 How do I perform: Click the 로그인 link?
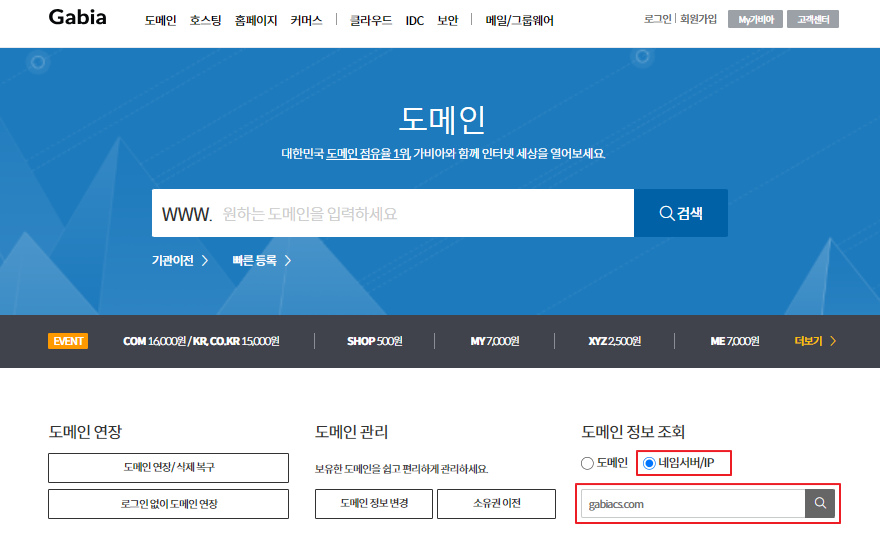[x=658, y=19]
